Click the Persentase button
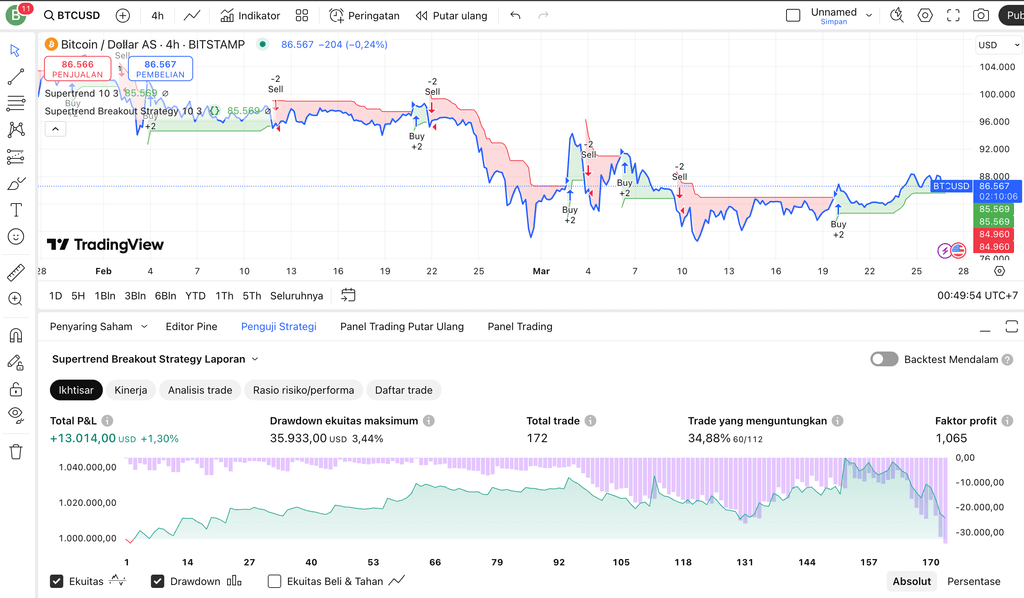Image resolution: width=1024 pixels, height=598 pixels. tap(973, 581)
